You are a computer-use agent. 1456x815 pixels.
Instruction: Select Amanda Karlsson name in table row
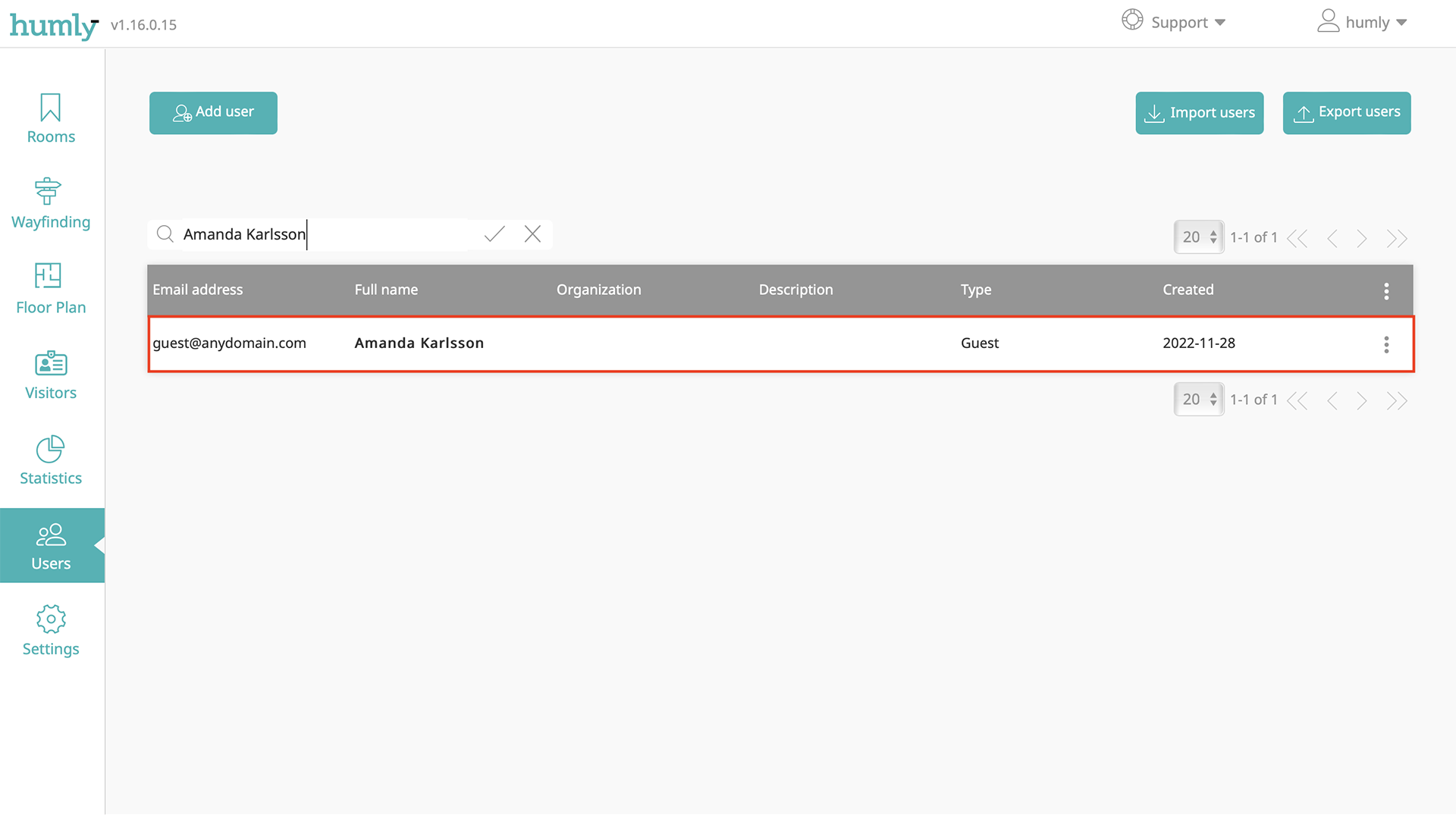pos(419,343)
